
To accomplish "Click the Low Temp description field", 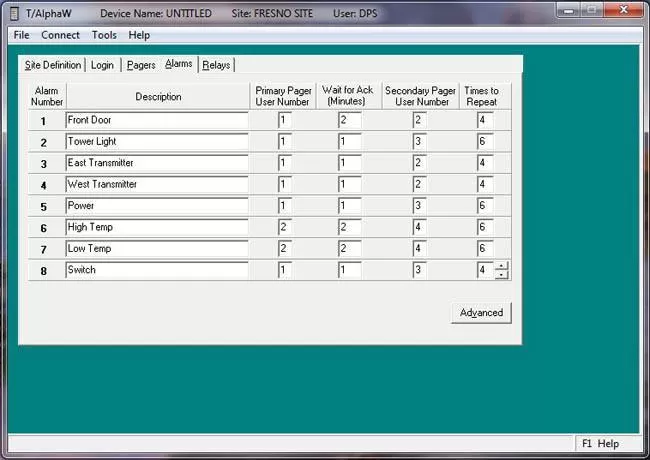I will click(x=157, y=249).
